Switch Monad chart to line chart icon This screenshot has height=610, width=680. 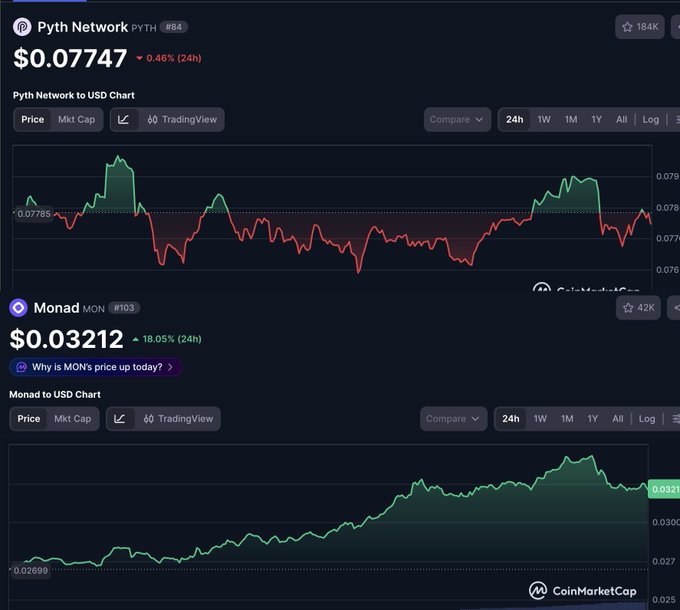click(120, 419)
